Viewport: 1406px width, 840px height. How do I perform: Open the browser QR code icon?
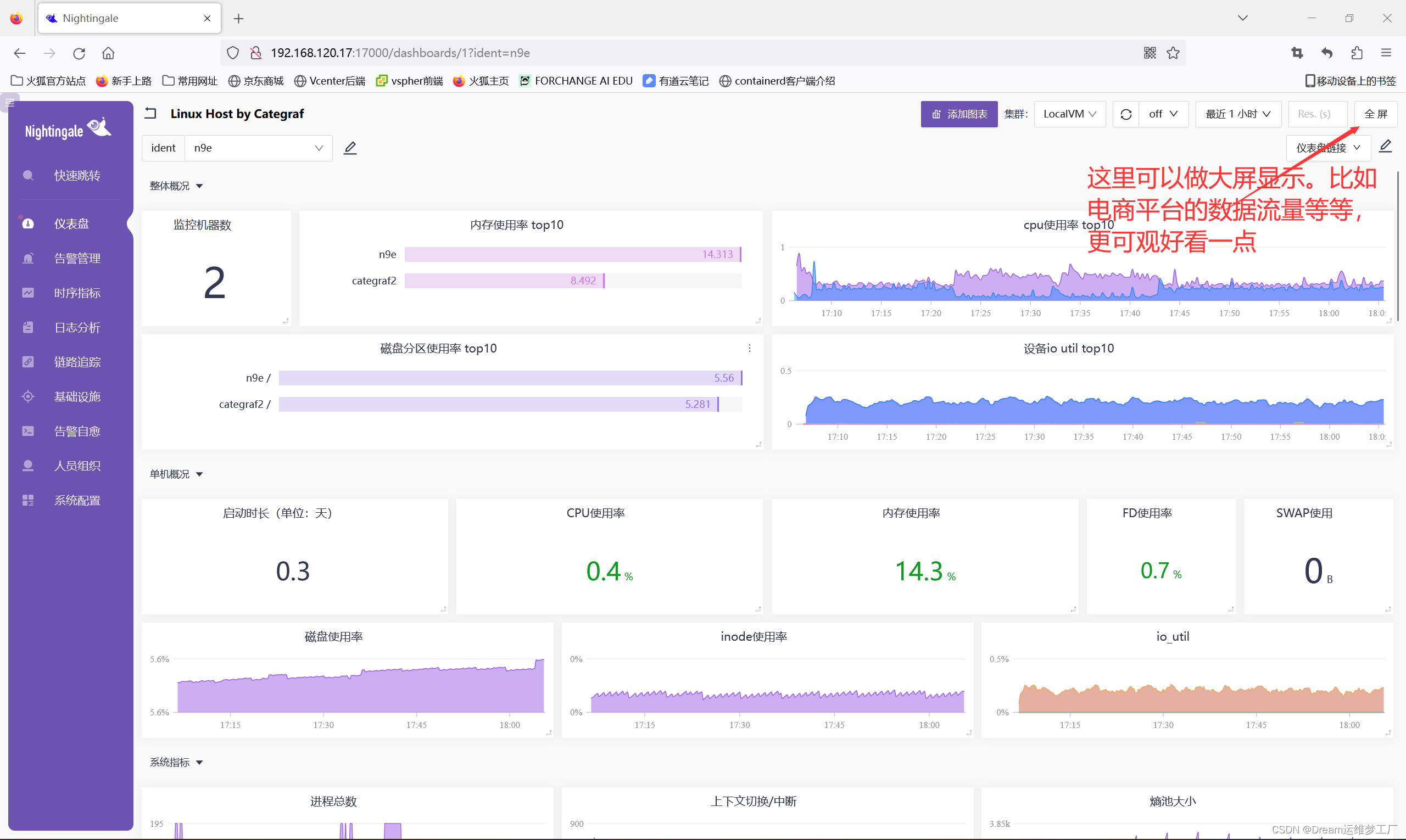pyautogui.click(x=1150, y=53)
